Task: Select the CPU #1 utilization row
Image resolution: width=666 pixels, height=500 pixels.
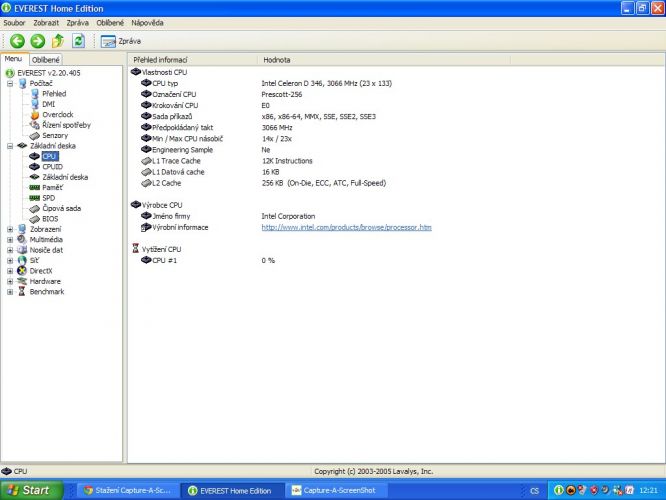Action: (x=208, y=260)
